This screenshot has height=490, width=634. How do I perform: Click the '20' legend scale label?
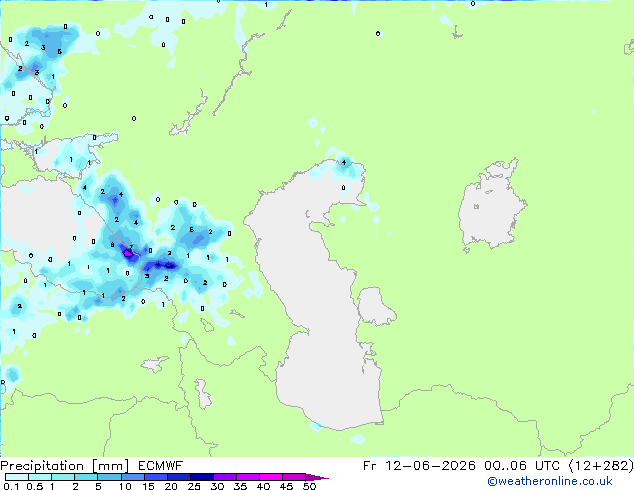[x=171, y=486]
